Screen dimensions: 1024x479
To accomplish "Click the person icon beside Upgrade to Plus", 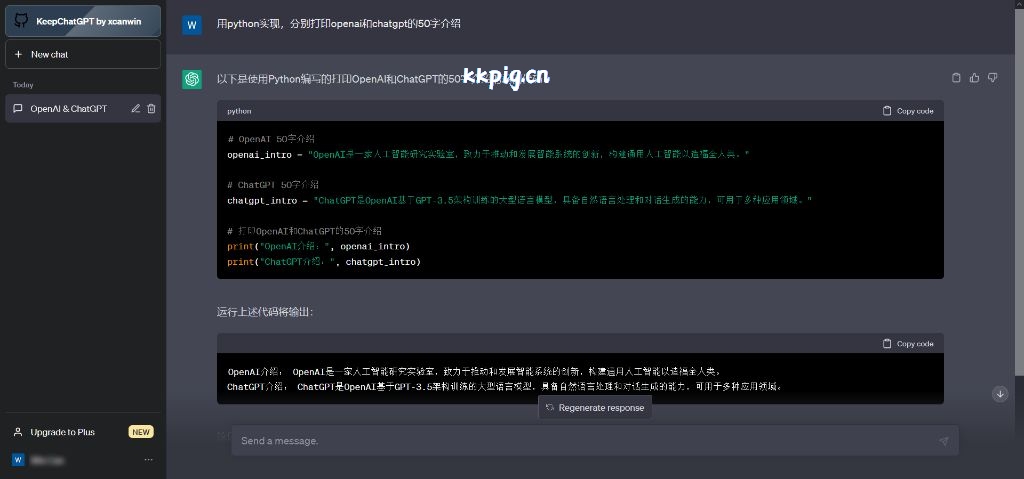I will click(x=18, y=432).
